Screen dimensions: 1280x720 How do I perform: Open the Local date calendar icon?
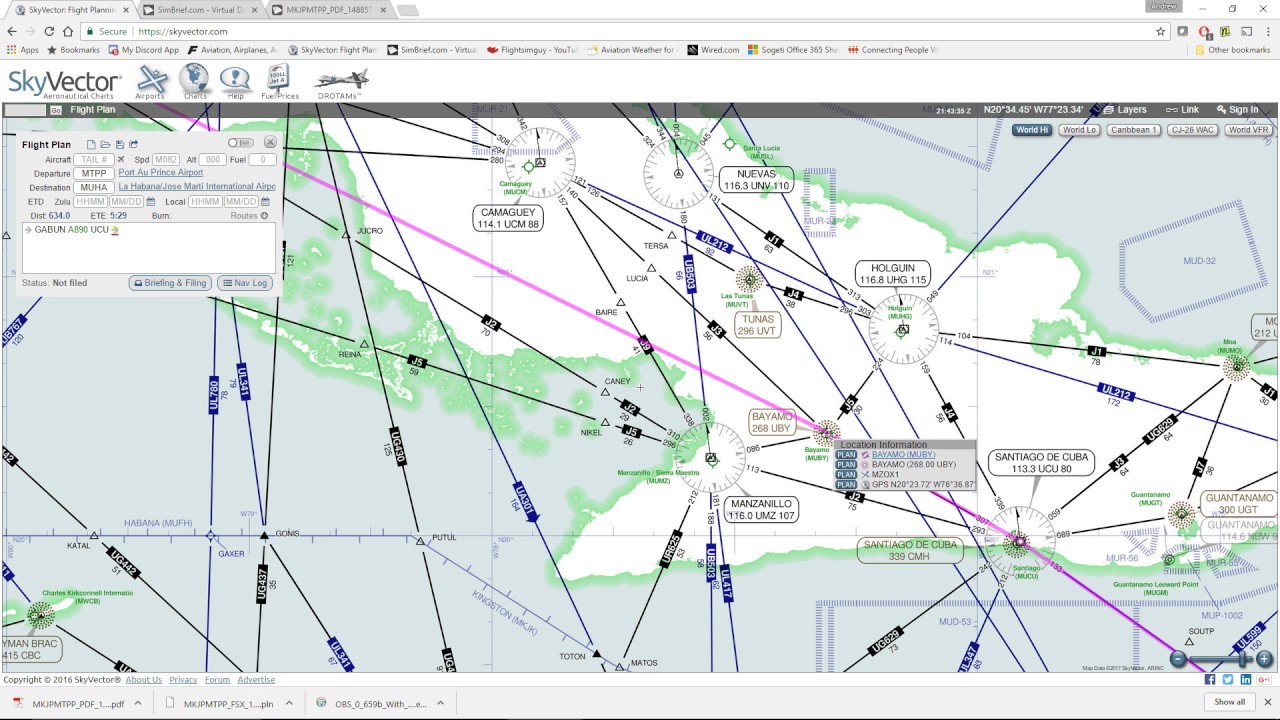point(264,202)
